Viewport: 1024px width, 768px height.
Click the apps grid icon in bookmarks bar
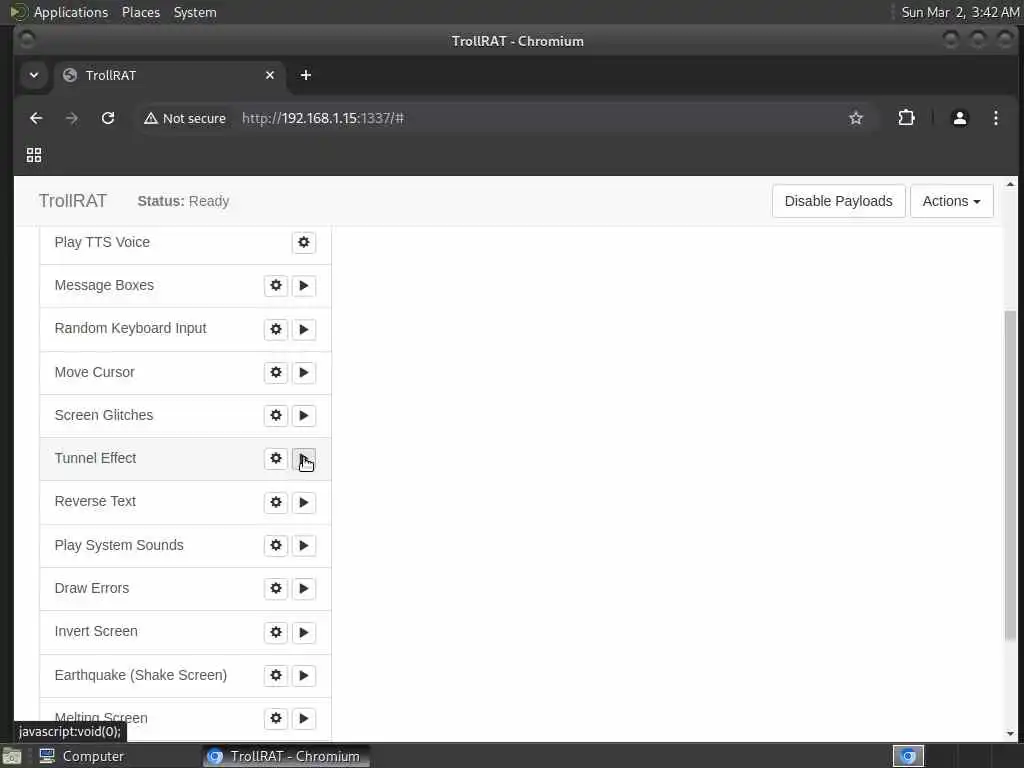[x=34, y=155]
